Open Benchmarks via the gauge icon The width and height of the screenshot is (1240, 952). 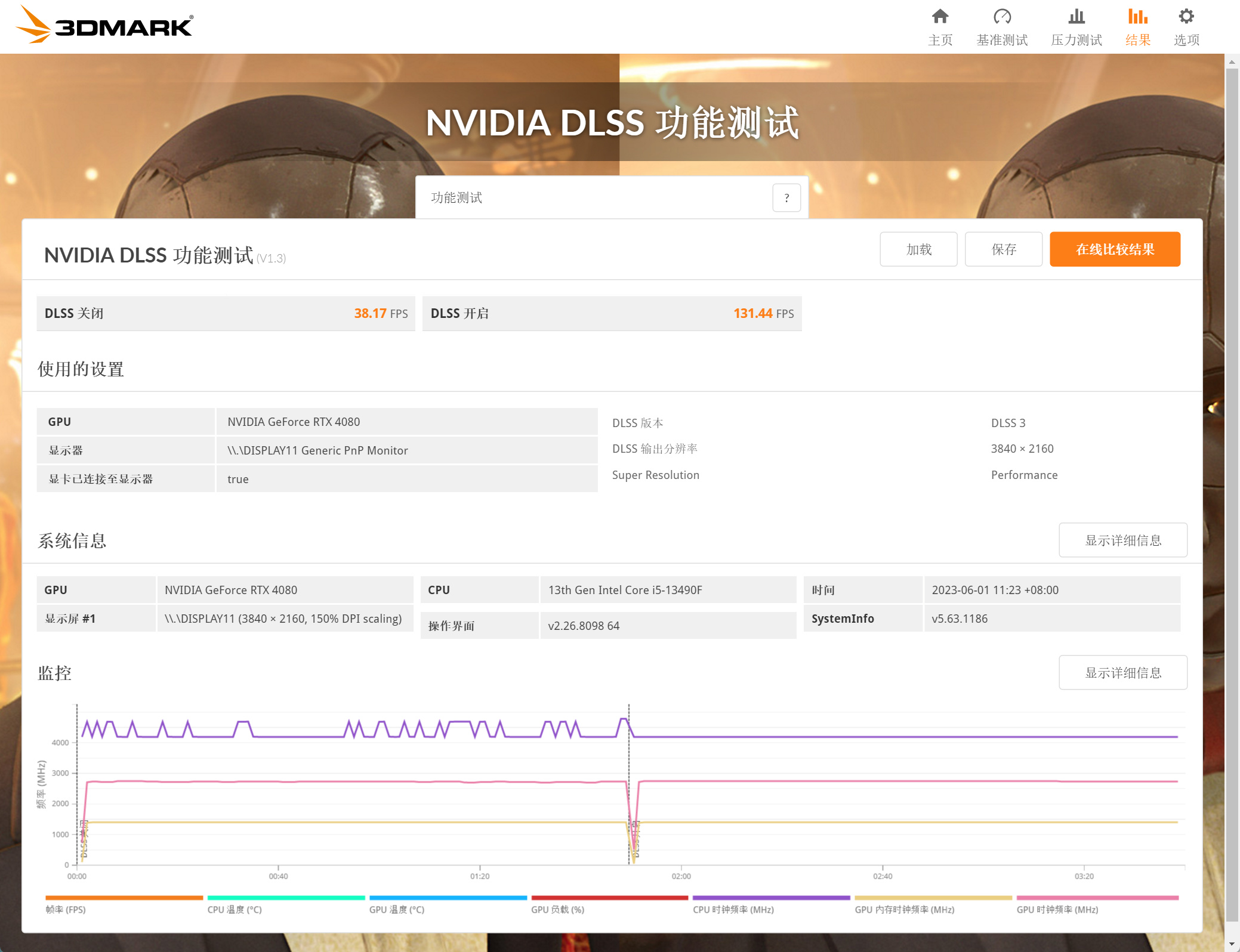1002,17
